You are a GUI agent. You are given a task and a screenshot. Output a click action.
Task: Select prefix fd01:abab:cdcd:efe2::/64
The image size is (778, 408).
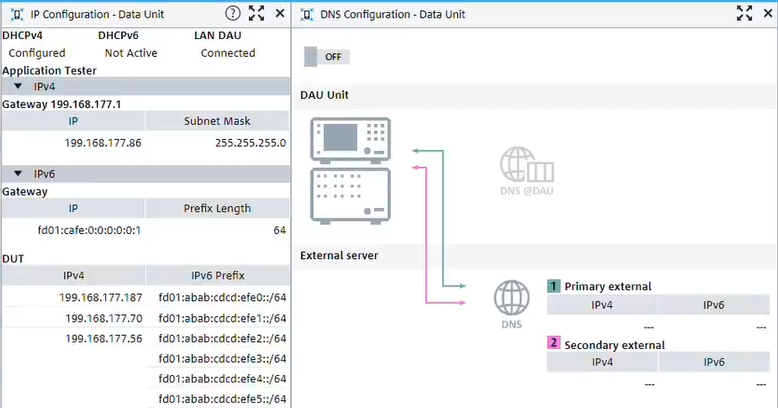222,339
